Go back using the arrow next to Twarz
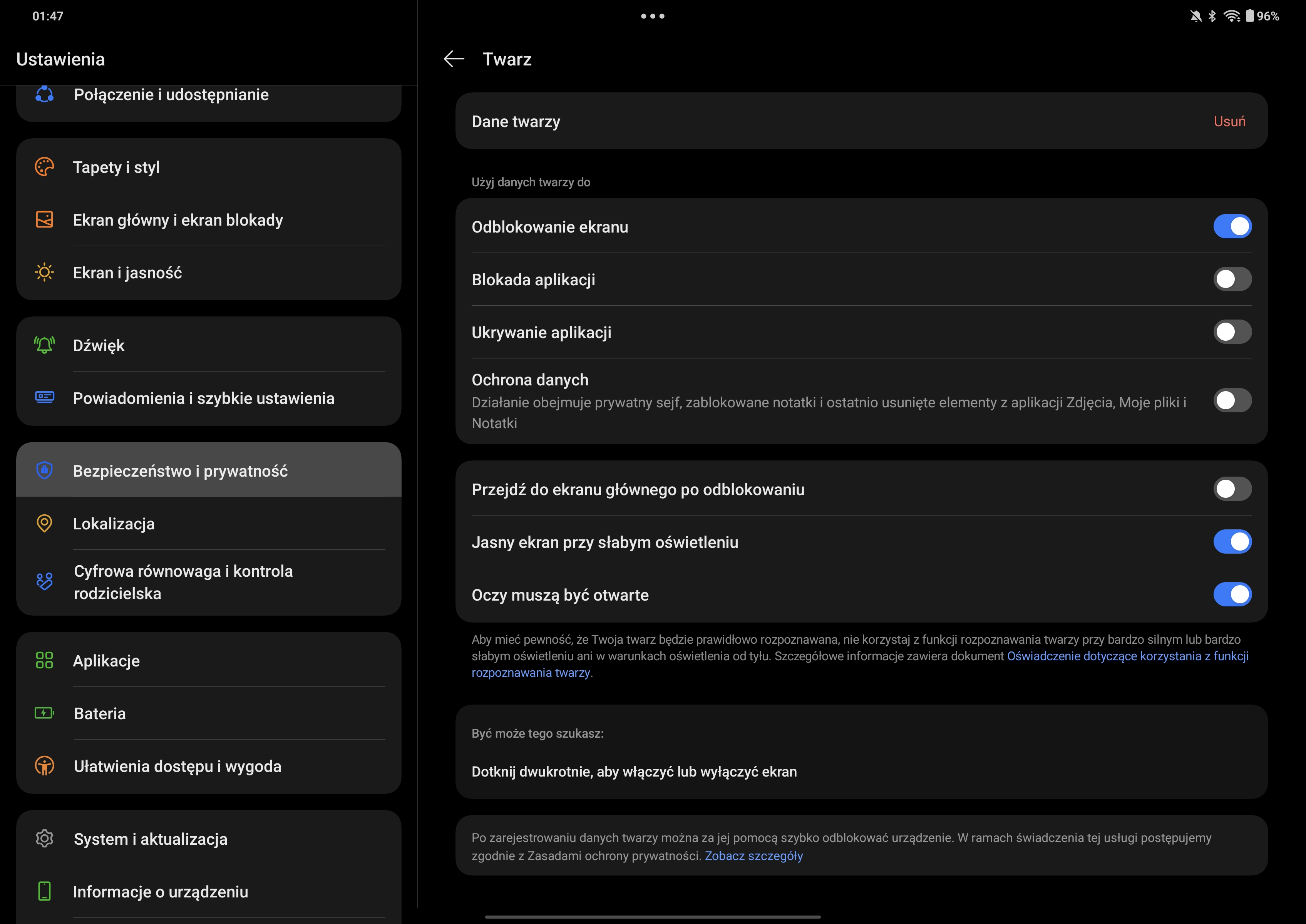Screen dimensions: 1306x924 point(454,59)
